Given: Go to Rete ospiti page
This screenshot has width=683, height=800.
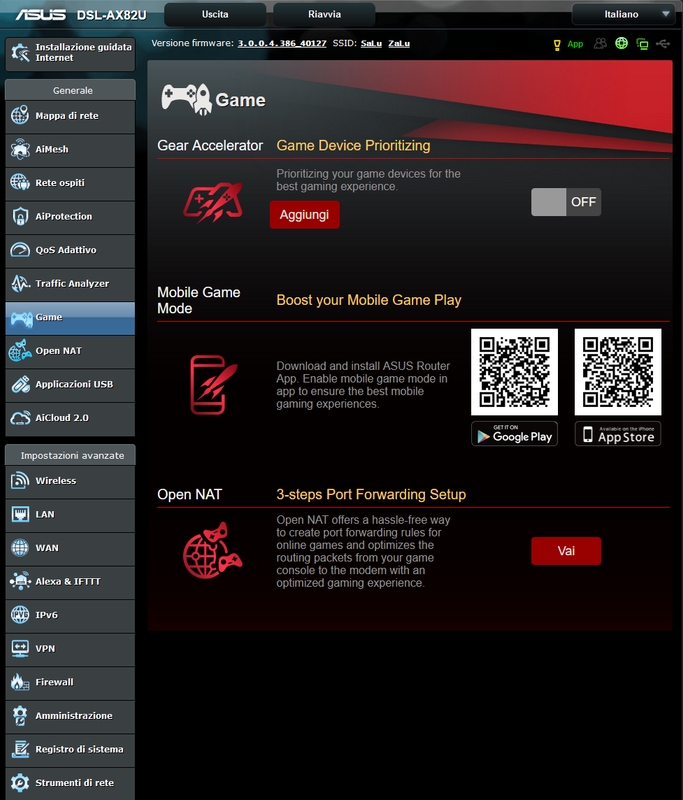Looking at the screenshot, I should pos(70,183).
